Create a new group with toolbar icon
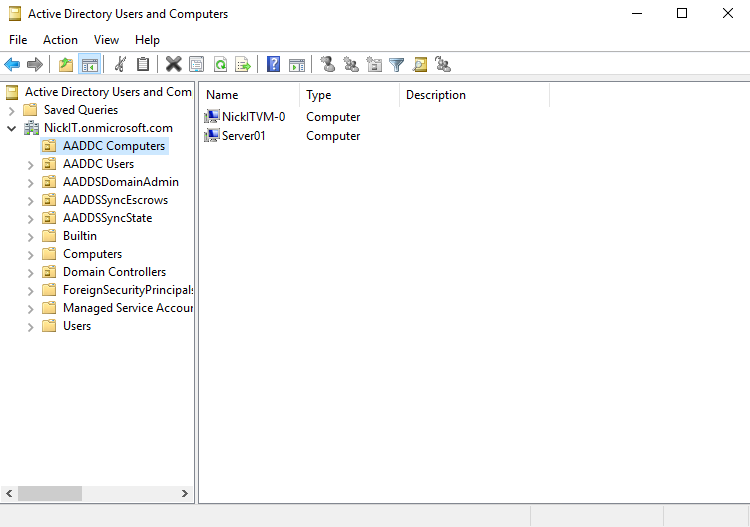The width and height of the screenshot is (750, 527). [351, 64]
